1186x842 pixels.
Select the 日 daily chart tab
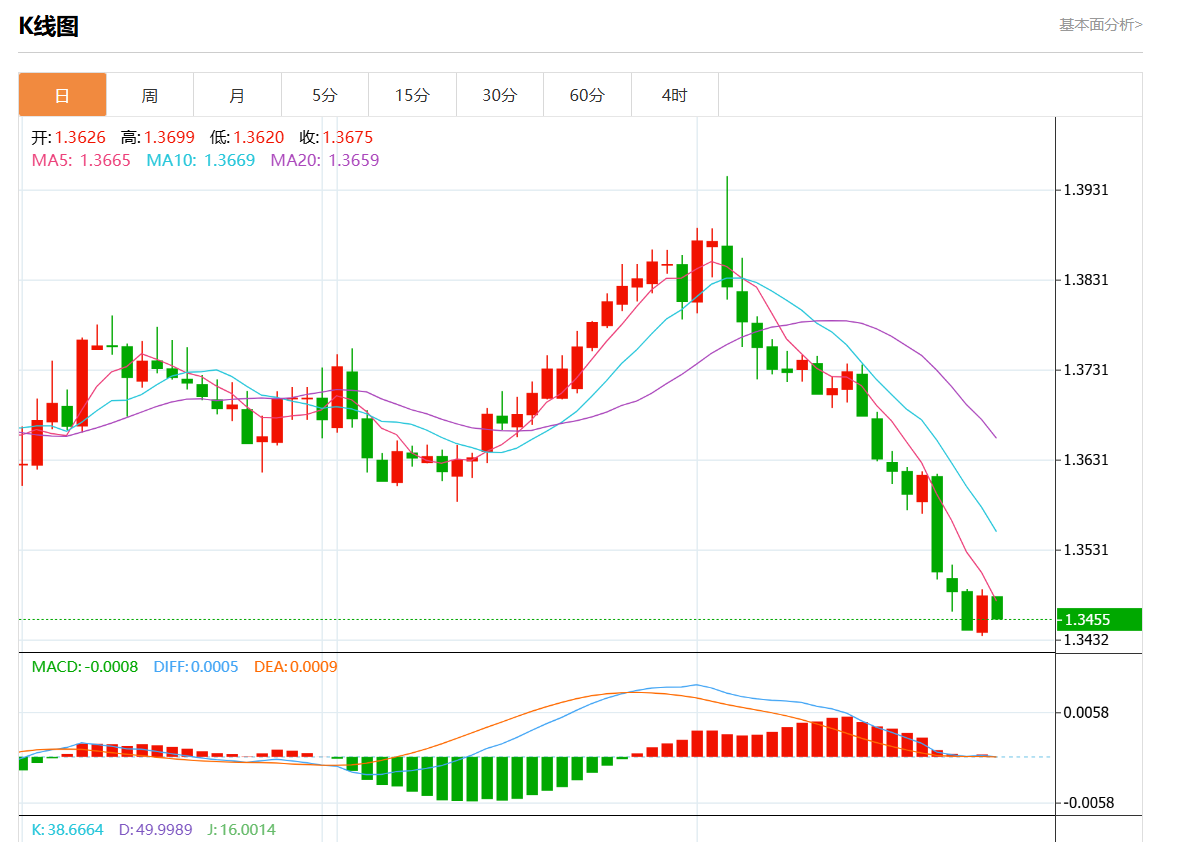(63, 95)
